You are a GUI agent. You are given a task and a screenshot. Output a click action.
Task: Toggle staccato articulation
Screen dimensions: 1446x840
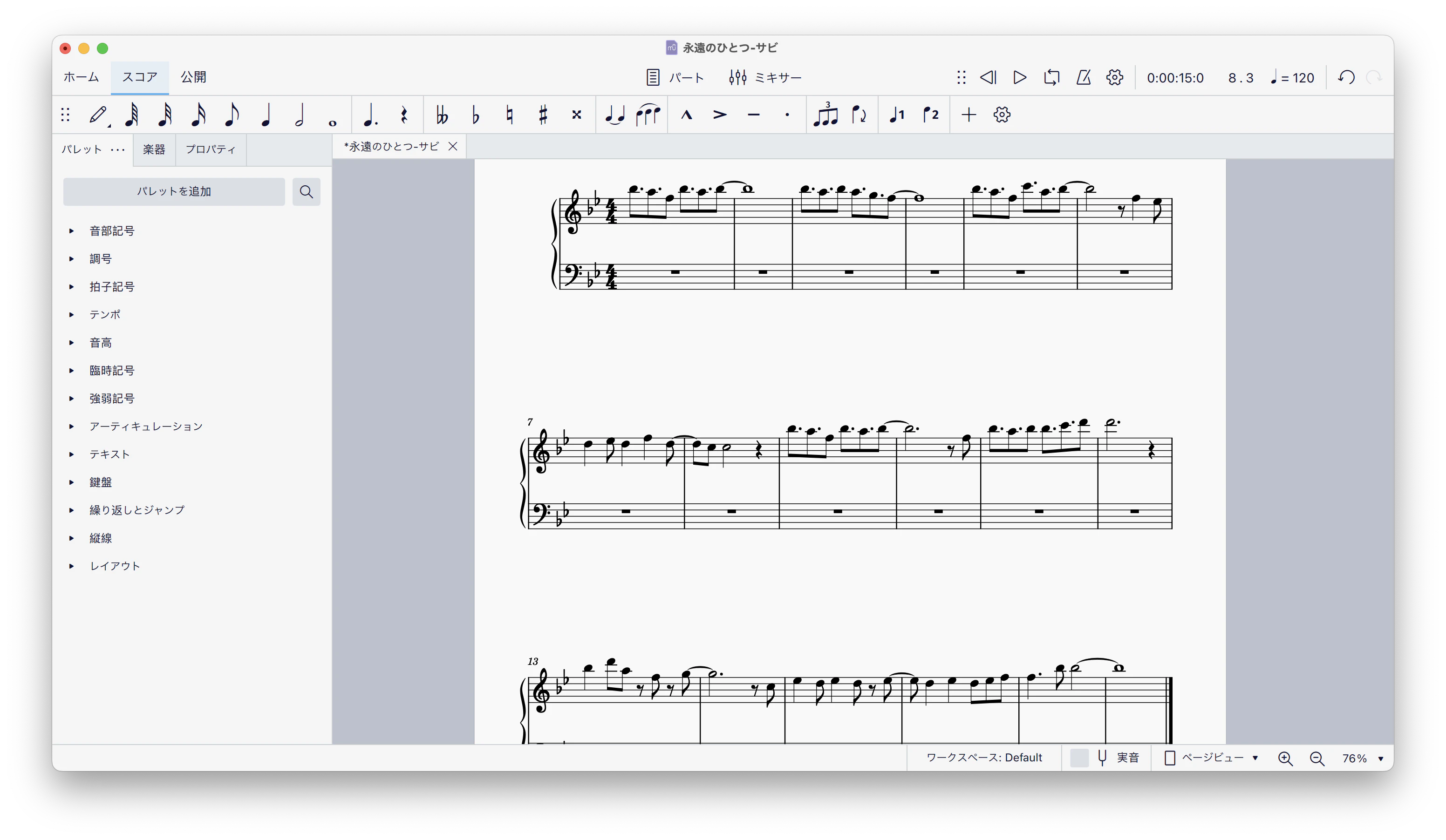[x=787, y=115]
